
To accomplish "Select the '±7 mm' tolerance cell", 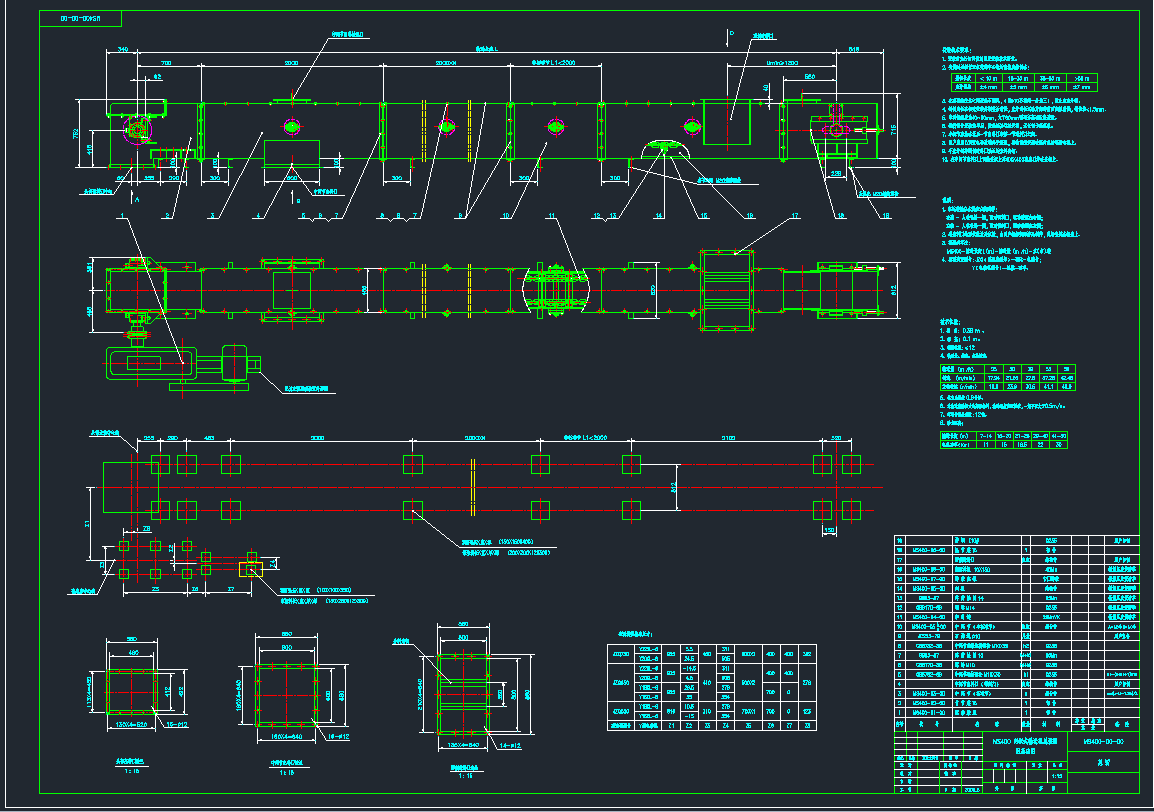I will (x=1082, y=87).
